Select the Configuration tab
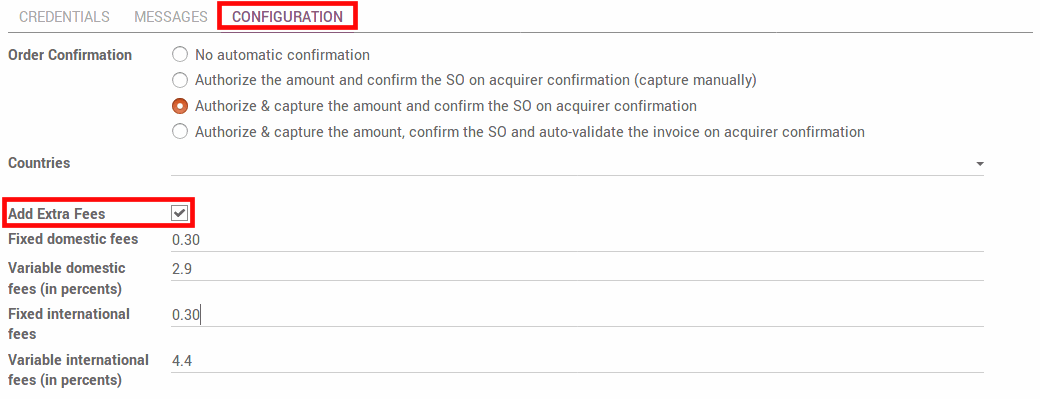Screen dimensions: 1040x399 (x=288, y=17)
